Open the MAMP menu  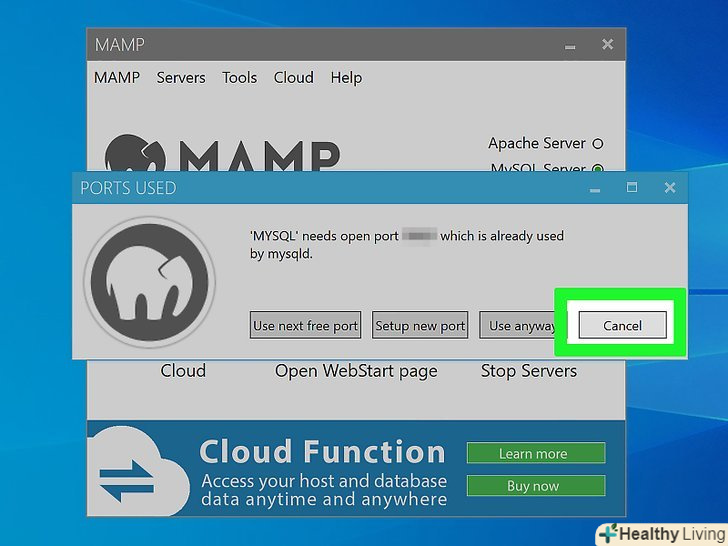117,78
